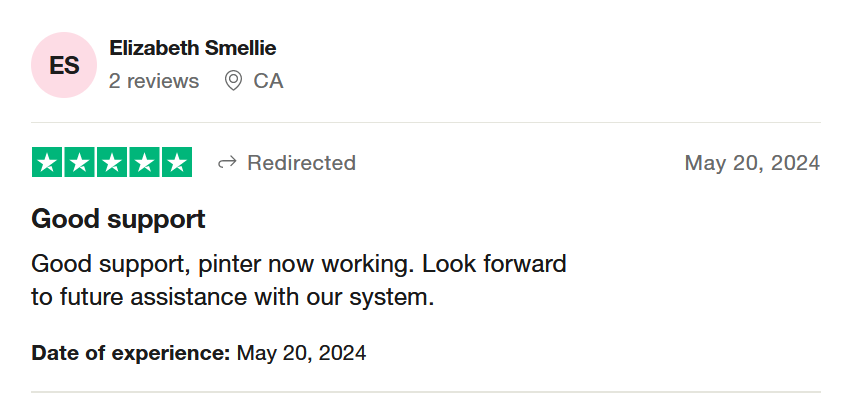
Task: Click the divider line at the bottom of the review
Action: [x=426, y=392]
